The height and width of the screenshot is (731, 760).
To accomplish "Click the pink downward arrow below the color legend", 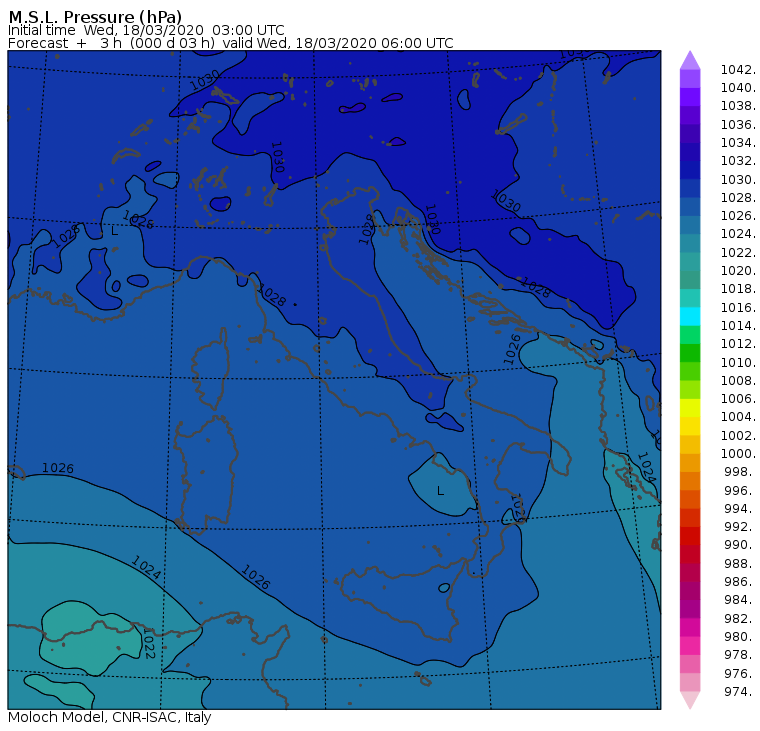I will pos(690,700).
